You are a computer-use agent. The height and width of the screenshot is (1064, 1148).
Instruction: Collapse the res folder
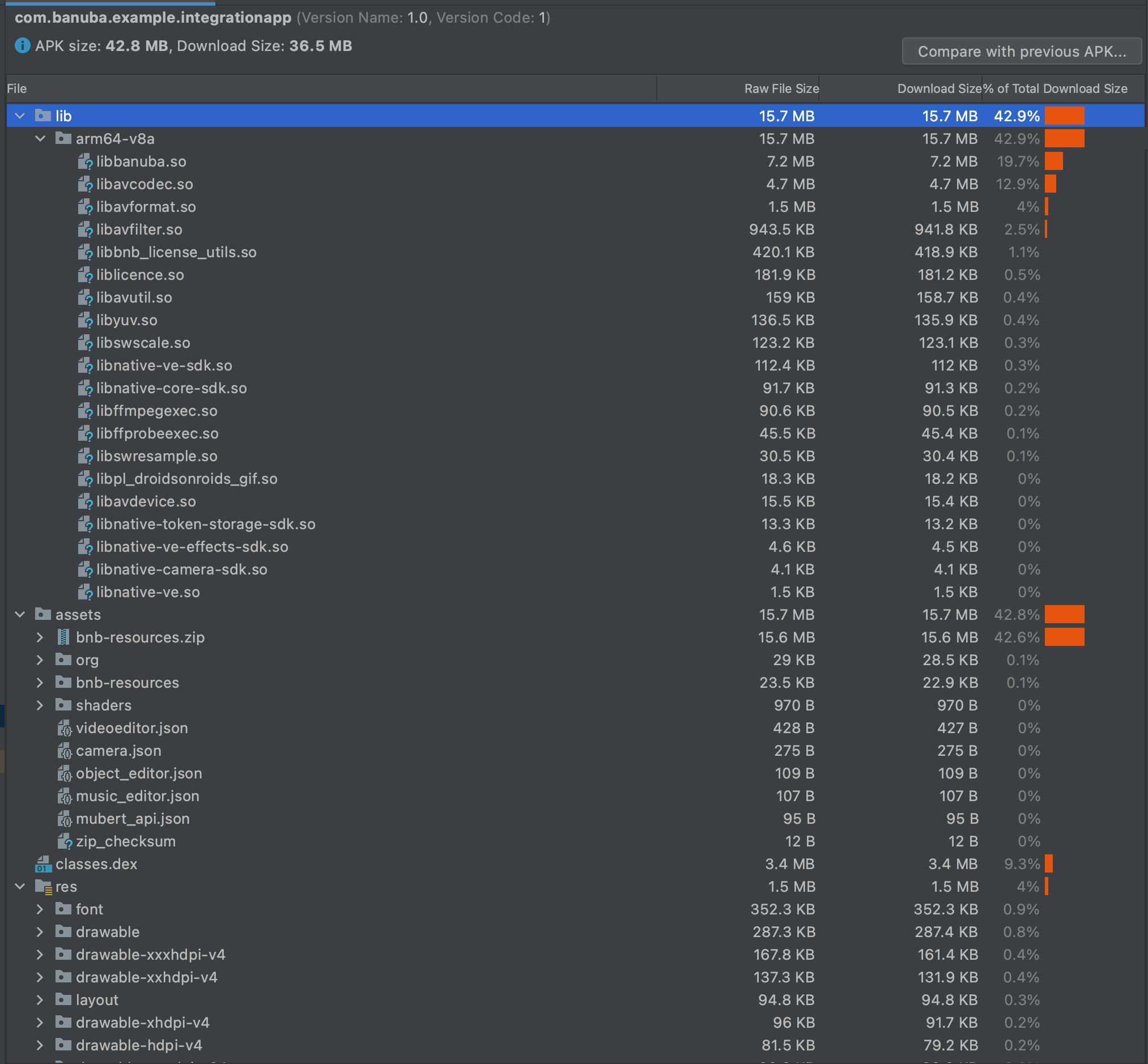pos(20,887)
